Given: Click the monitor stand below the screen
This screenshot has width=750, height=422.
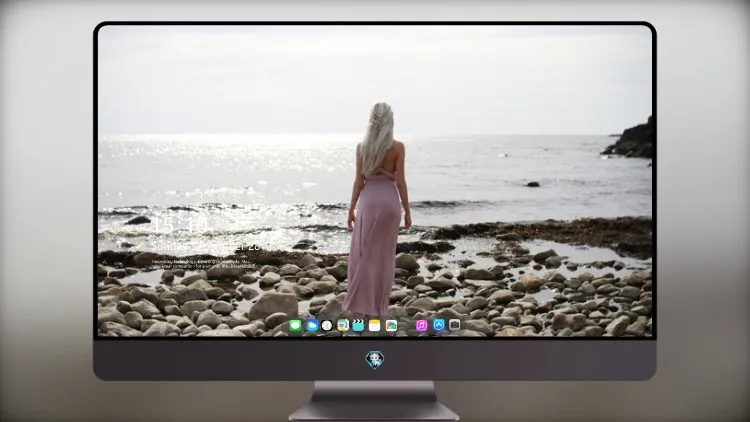Looking at the screenshot, I should click(x=374, y=400).
